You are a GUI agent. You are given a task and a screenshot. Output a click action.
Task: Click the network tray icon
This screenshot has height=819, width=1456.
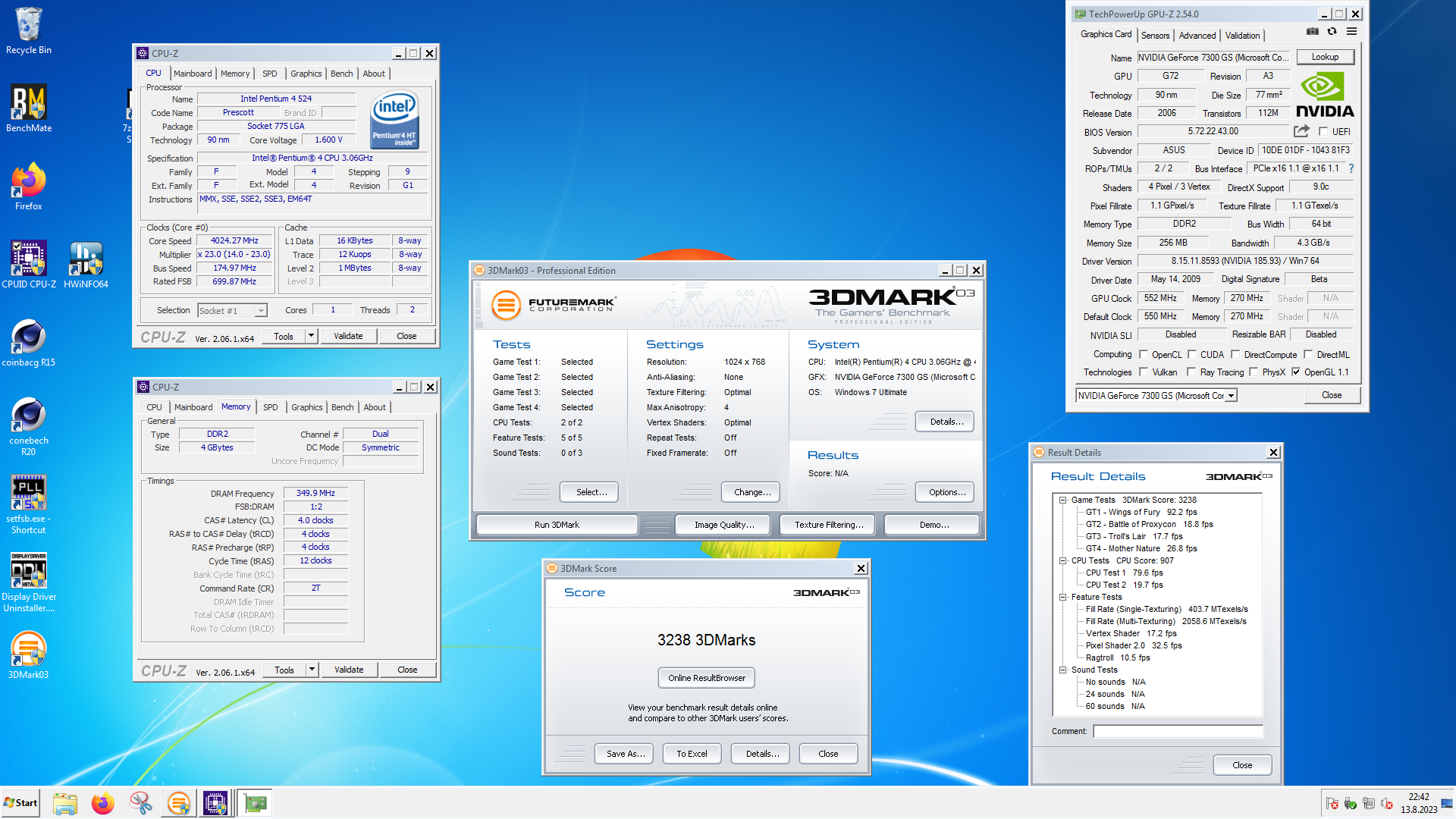coord(1369,803)
